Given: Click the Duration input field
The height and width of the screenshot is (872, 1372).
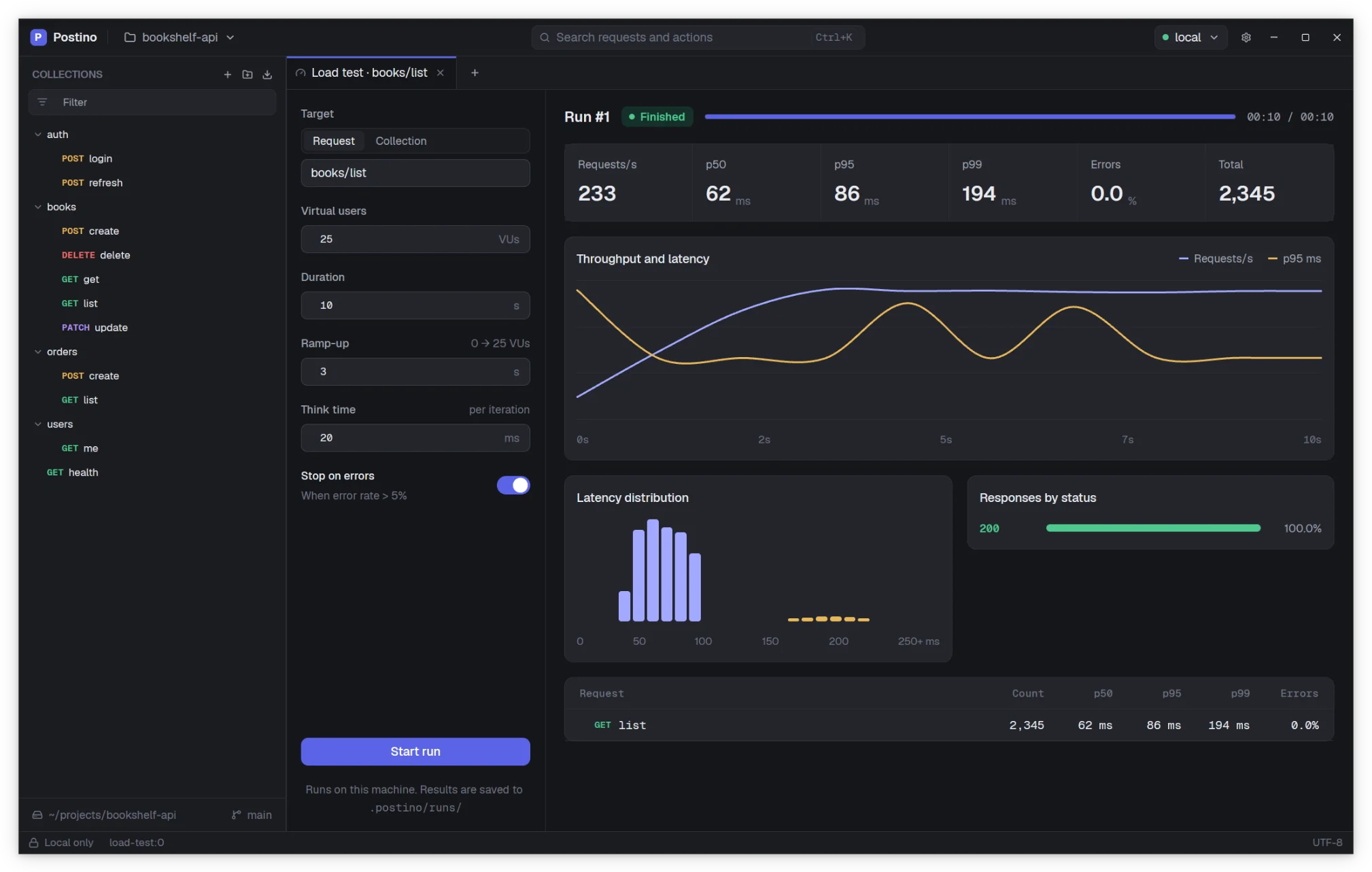Looking at the screenshot, I should 415,305.
